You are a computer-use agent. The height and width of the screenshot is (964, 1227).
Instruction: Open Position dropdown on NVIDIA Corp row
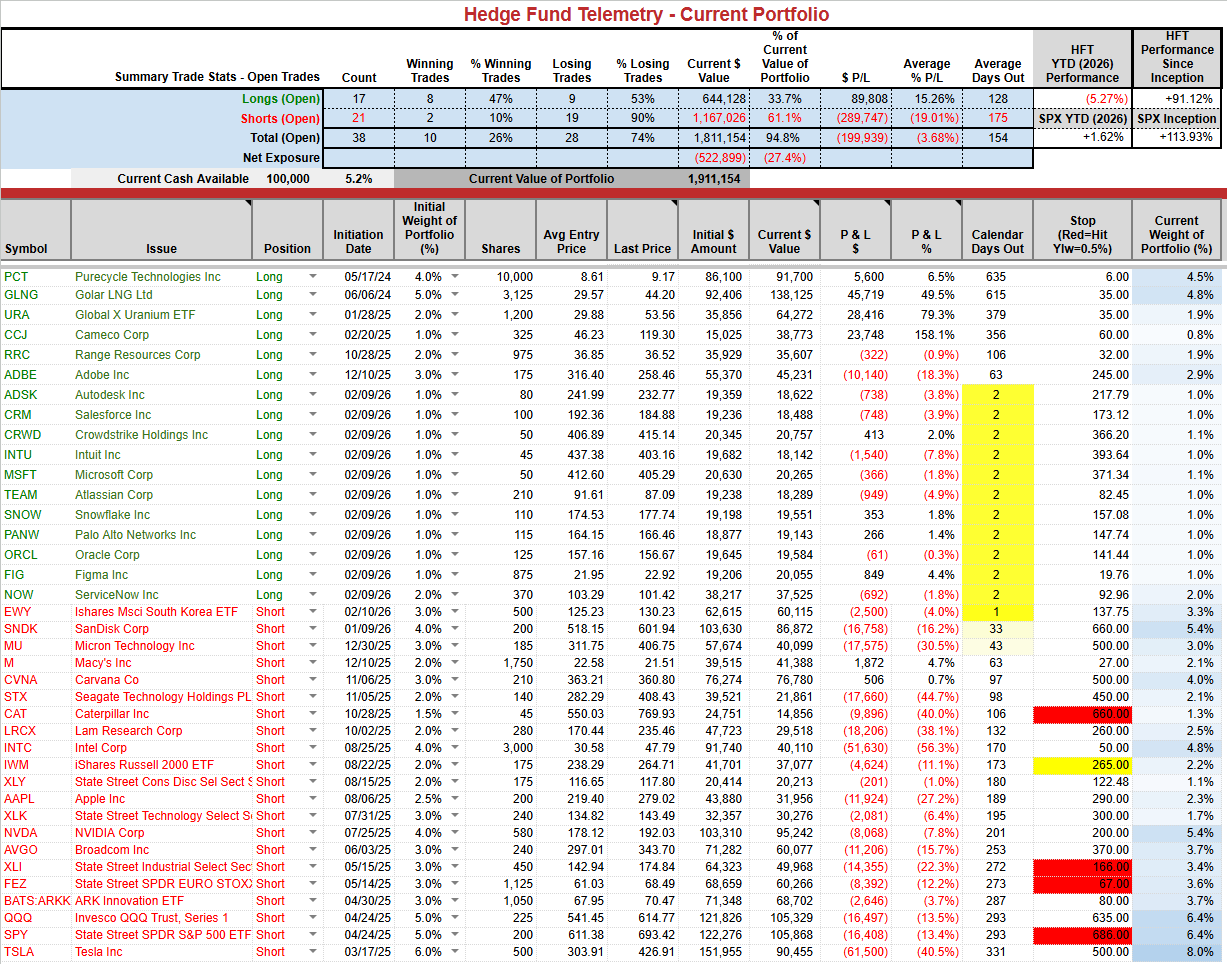point(312,833)
